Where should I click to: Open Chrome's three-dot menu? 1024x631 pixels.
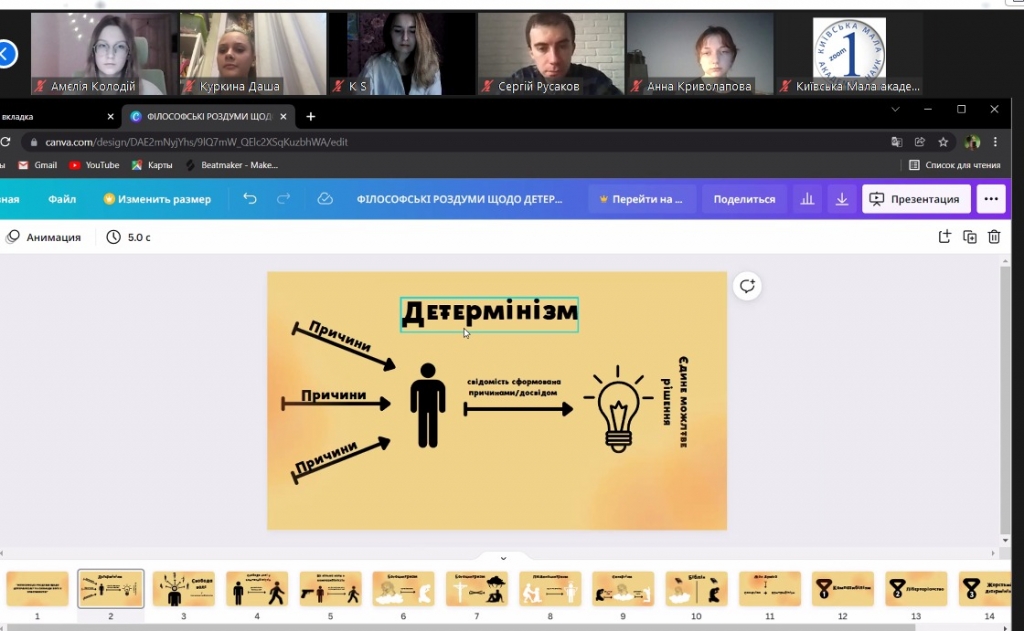995,142
